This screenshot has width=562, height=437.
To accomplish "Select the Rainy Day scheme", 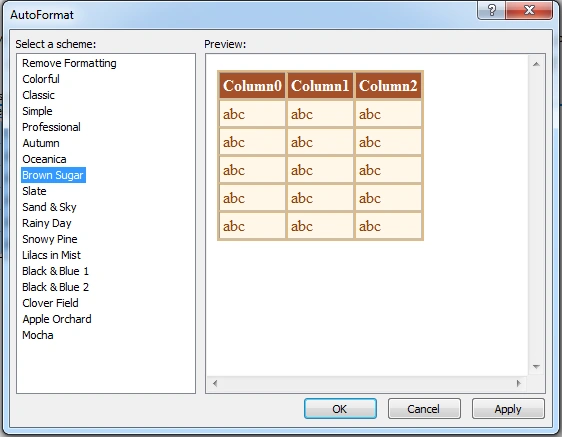I will point(47,223).
